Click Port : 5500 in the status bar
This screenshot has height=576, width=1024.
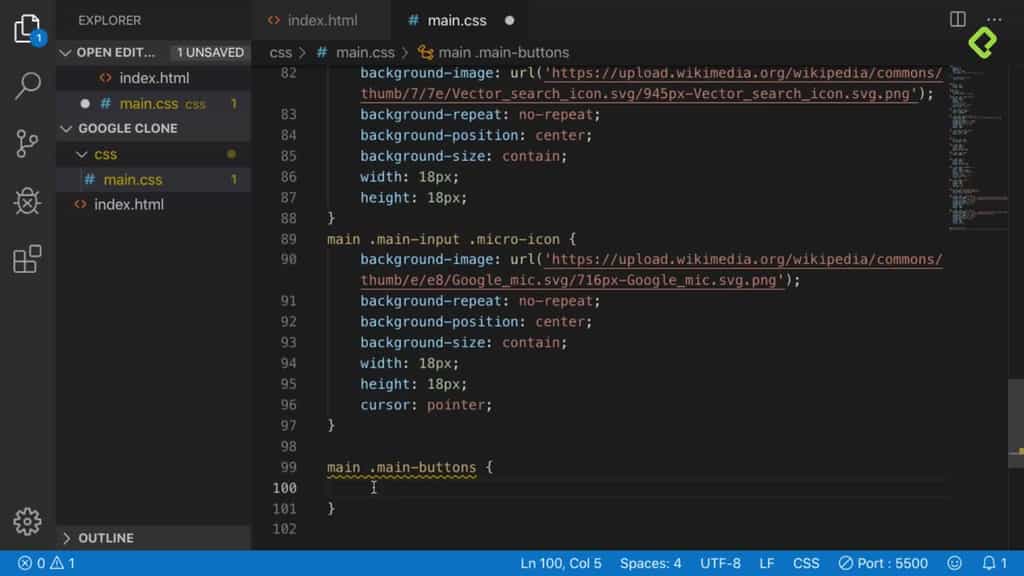(885, 562)
